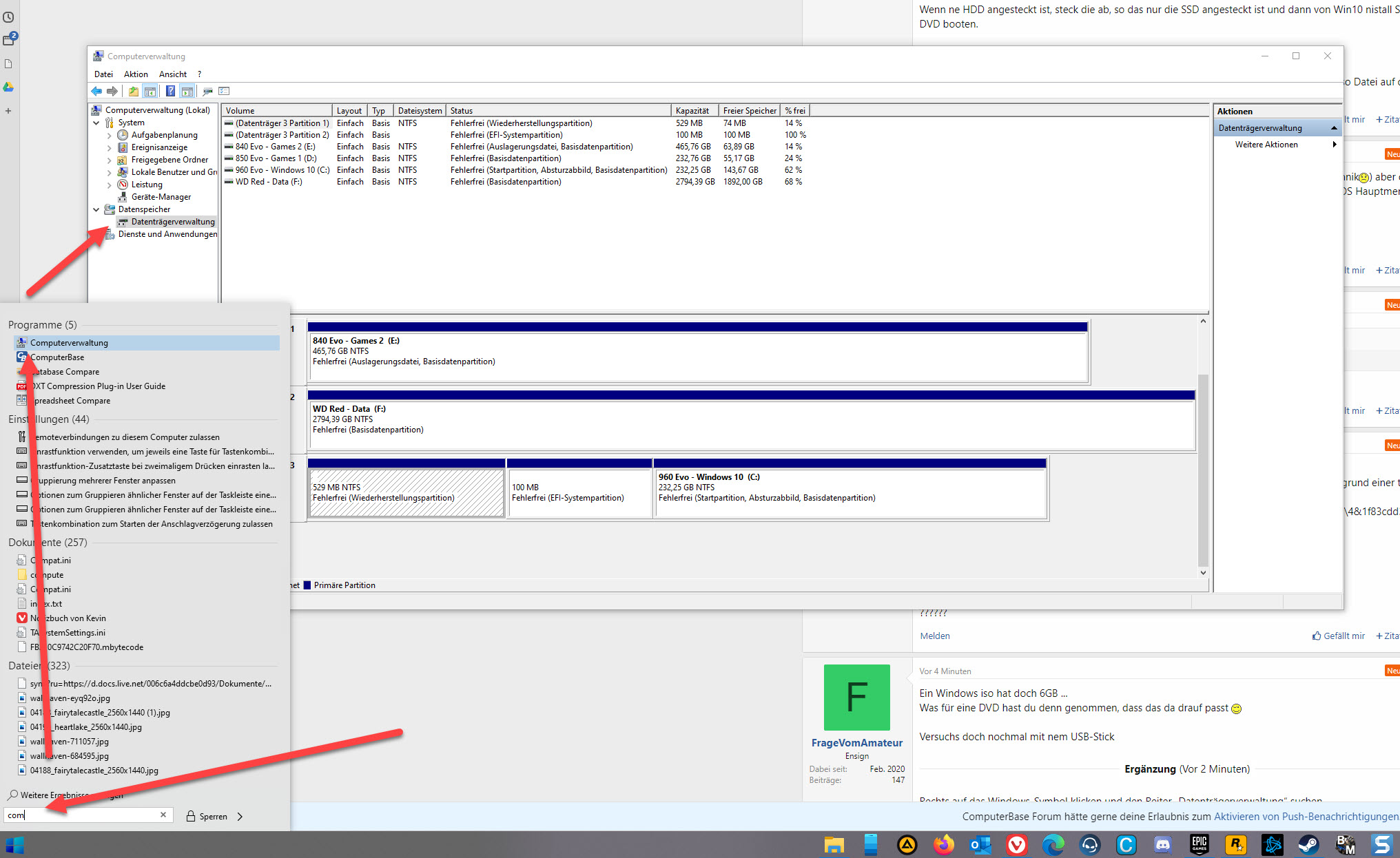Click the settings list toolbar icon
The image size is (1400, 858).
click(x=224, y=91)
